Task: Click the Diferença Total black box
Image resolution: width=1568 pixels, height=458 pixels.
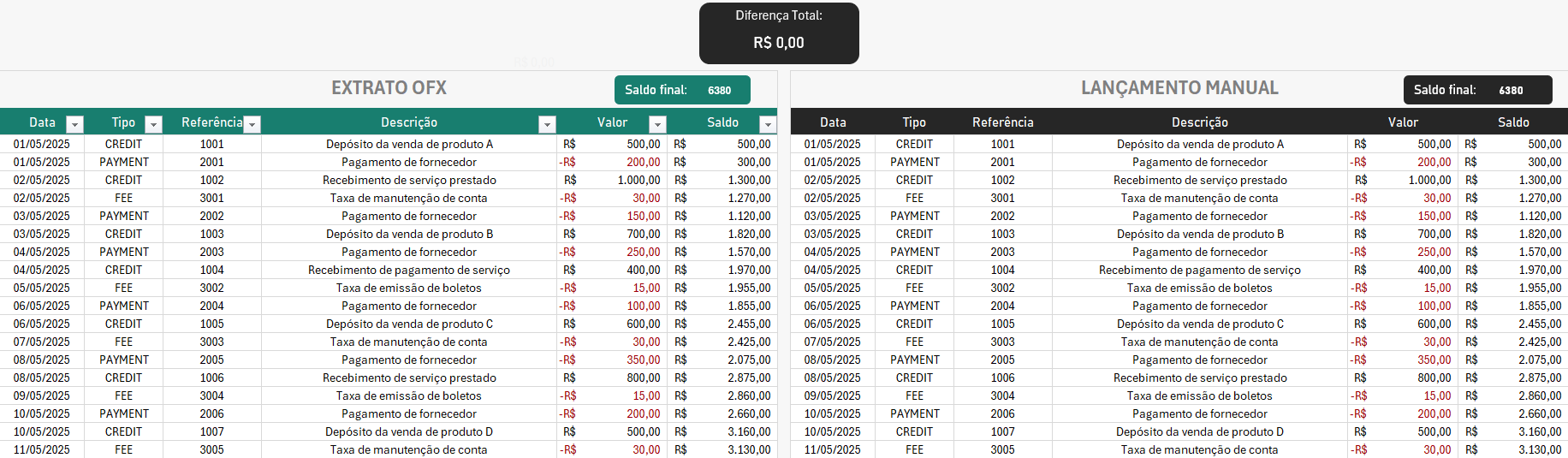Action: point(779,33)
